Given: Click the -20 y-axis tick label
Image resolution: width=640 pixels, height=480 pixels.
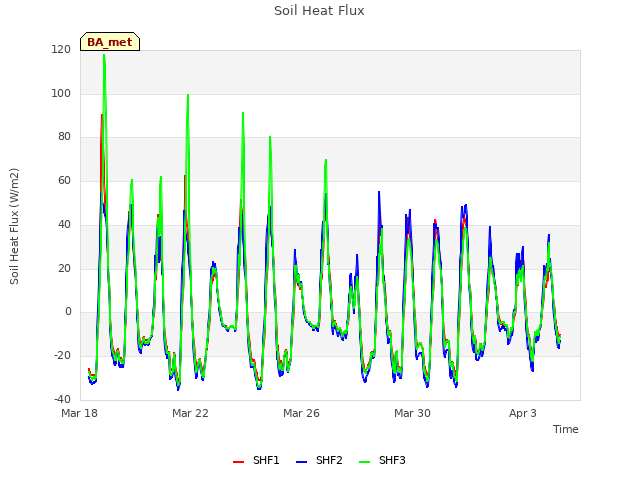Looking at the screenshot, I should pos(62,356).
